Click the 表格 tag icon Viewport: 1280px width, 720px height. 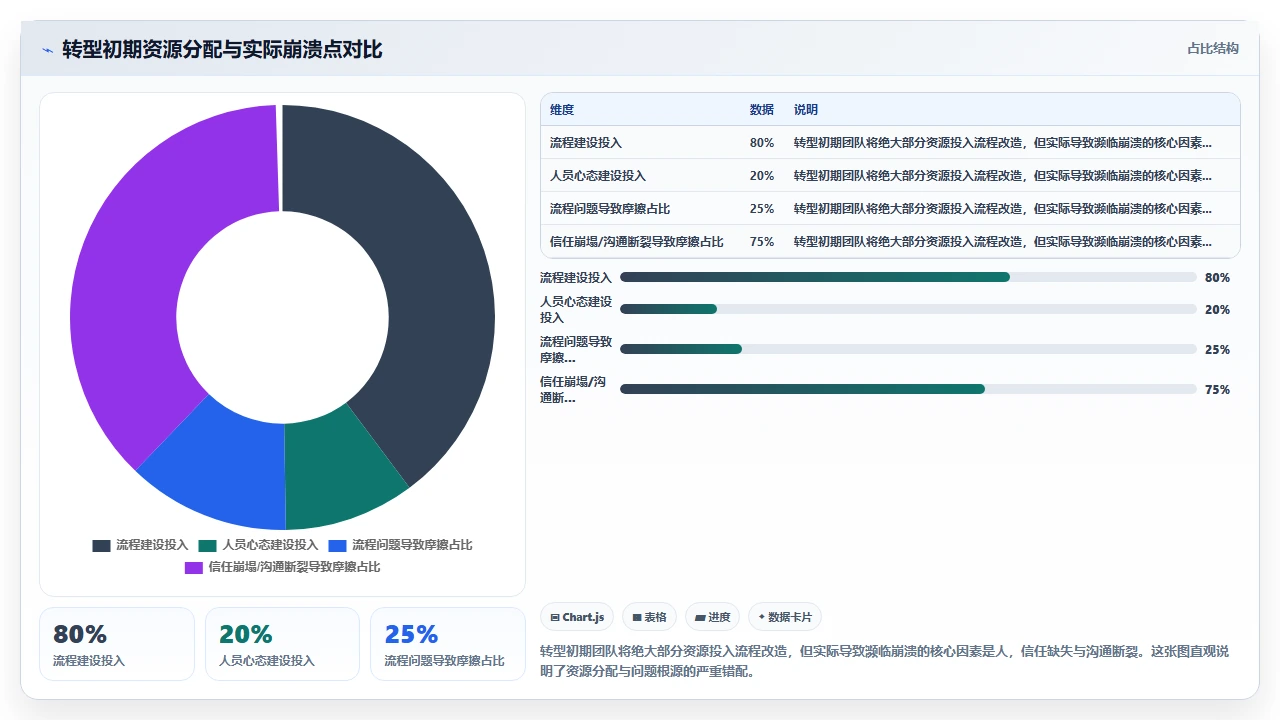point(636,618)
